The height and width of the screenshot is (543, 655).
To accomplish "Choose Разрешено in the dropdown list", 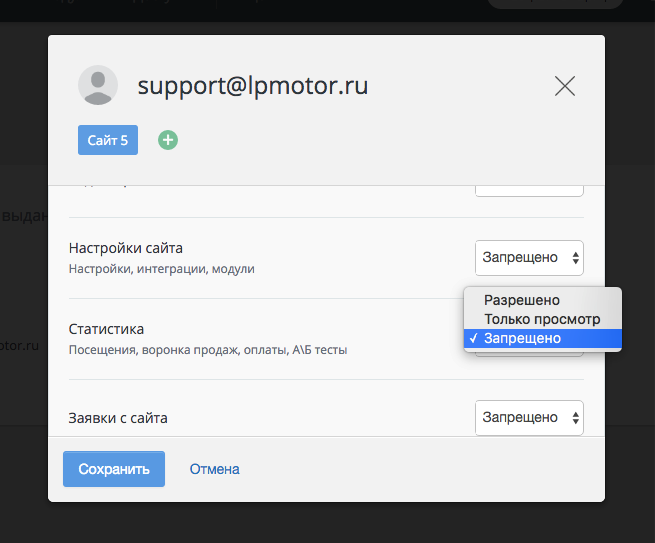I will (543, 300).
